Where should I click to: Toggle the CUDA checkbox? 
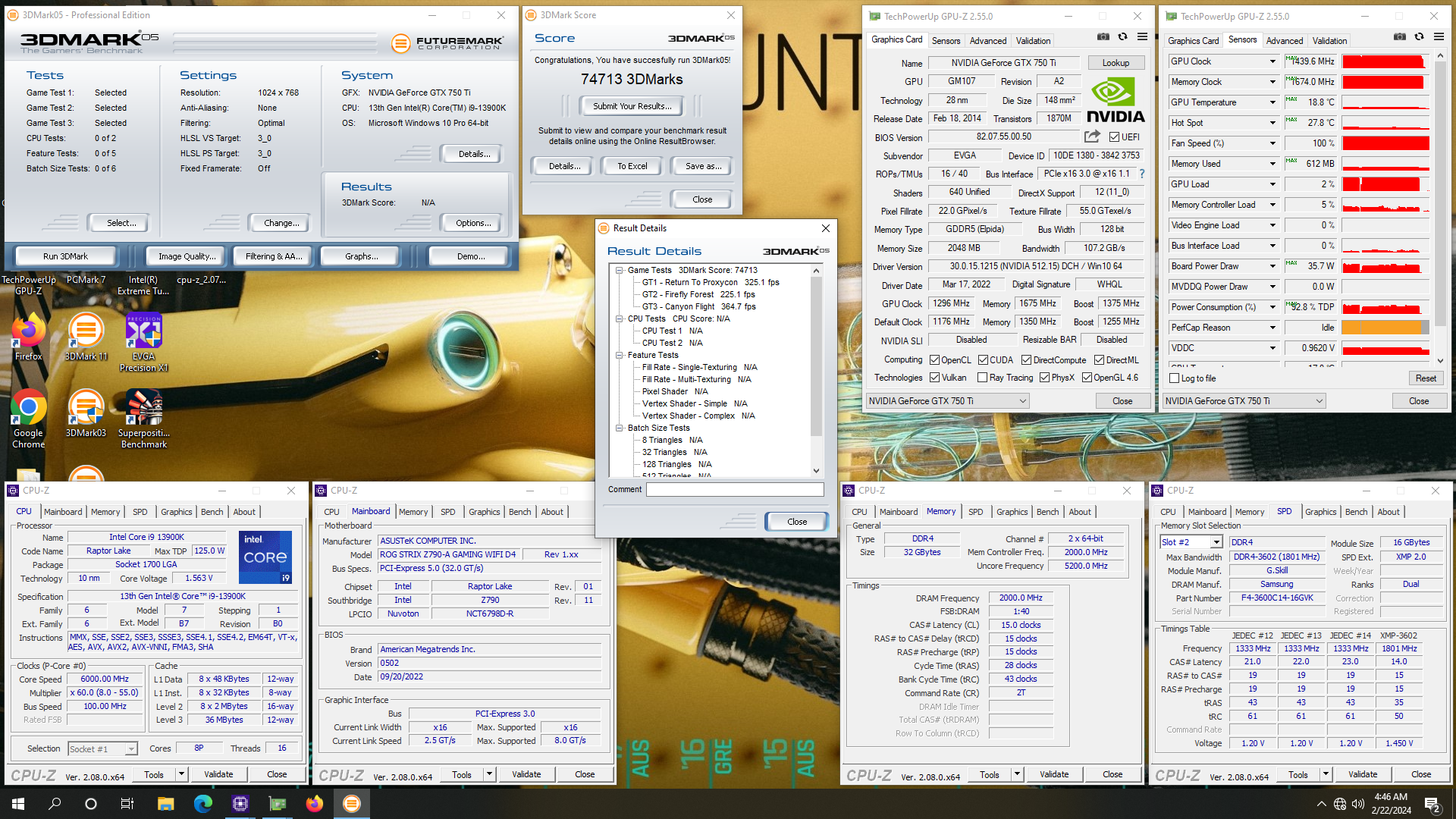click(x=983, y=360)
